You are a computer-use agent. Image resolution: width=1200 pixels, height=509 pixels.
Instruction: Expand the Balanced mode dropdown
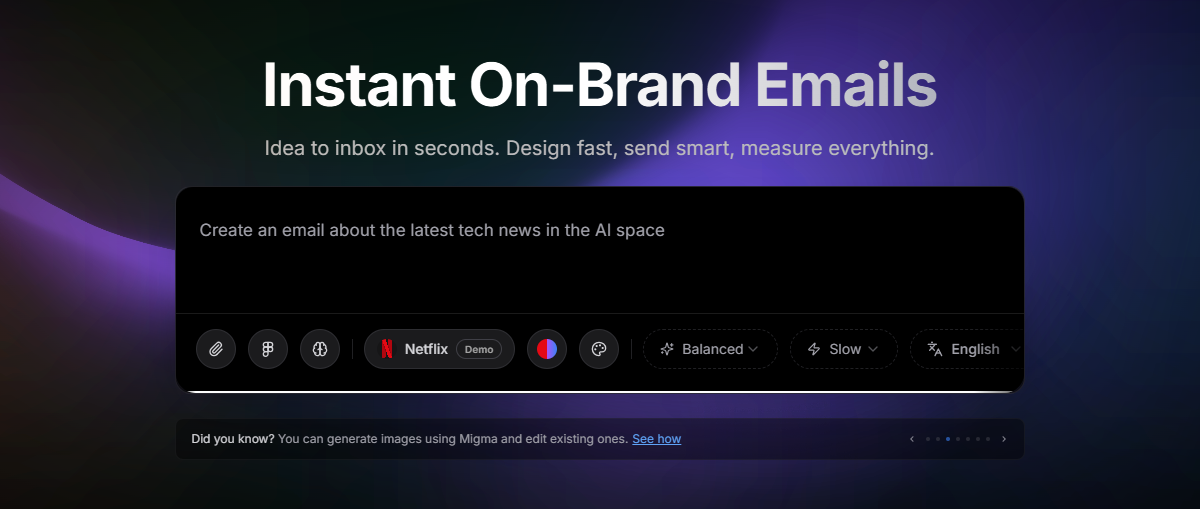pyautogui.click(x=710, y=349)
